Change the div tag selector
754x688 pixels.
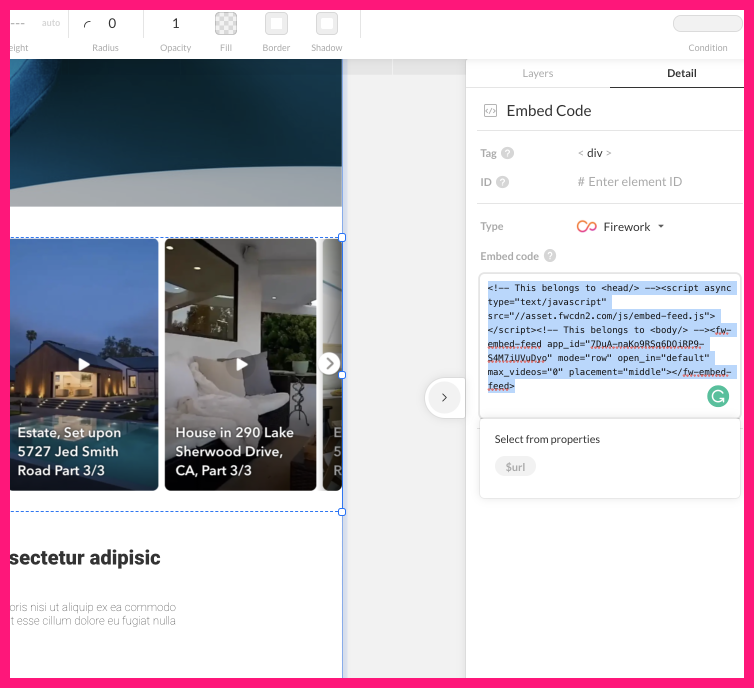click(594, 153)
